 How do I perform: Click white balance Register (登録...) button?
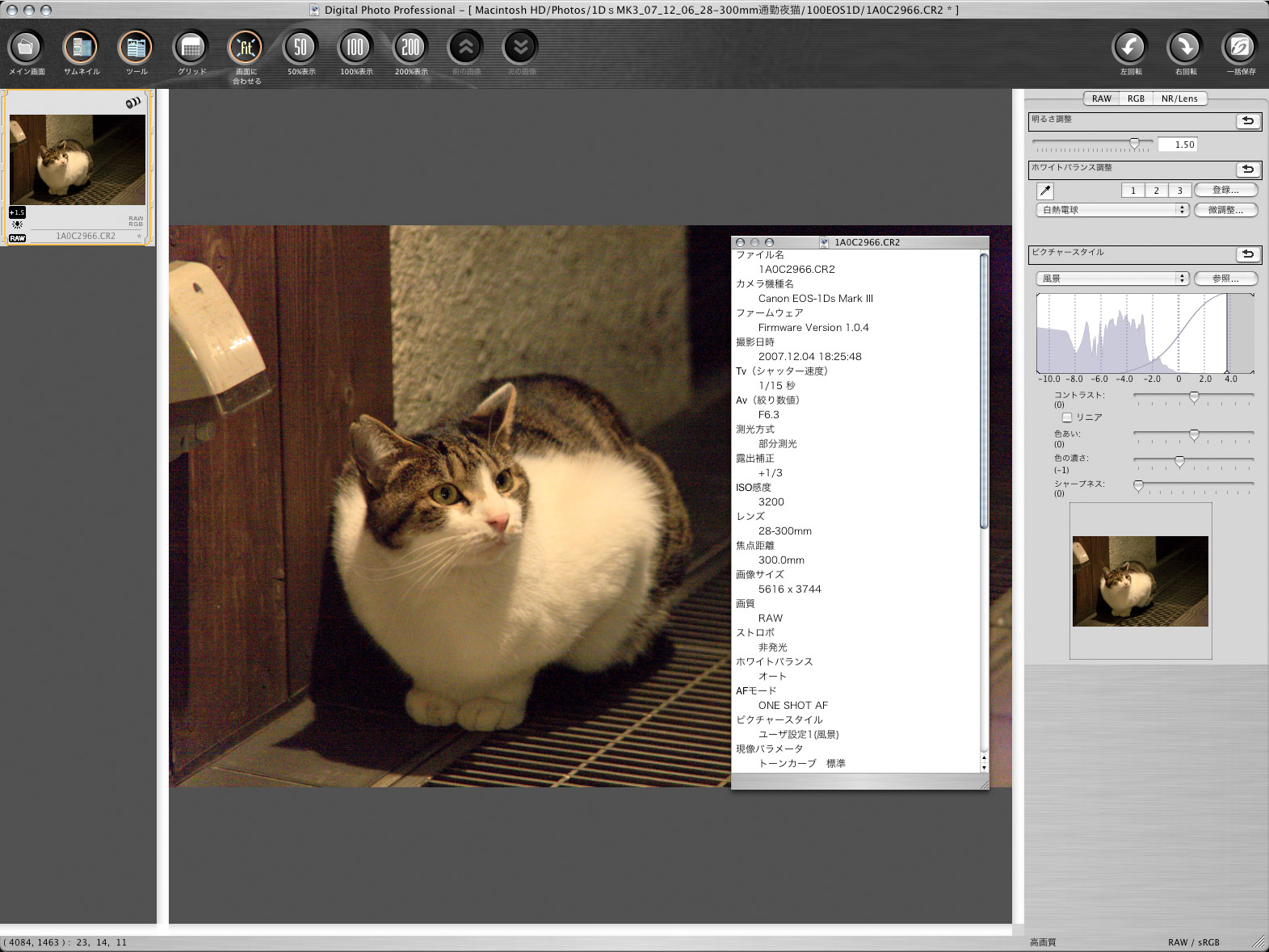click(x=1225, y=191)
